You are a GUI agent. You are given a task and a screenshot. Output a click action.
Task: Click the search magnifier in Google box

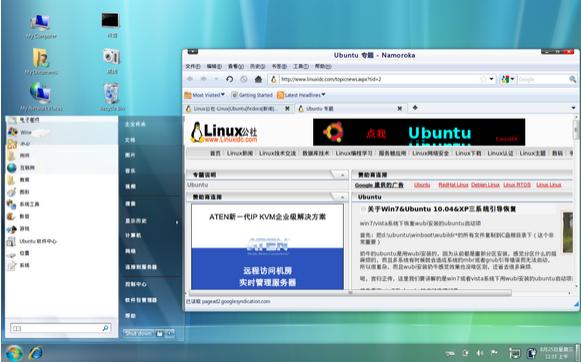coord(572,79)
